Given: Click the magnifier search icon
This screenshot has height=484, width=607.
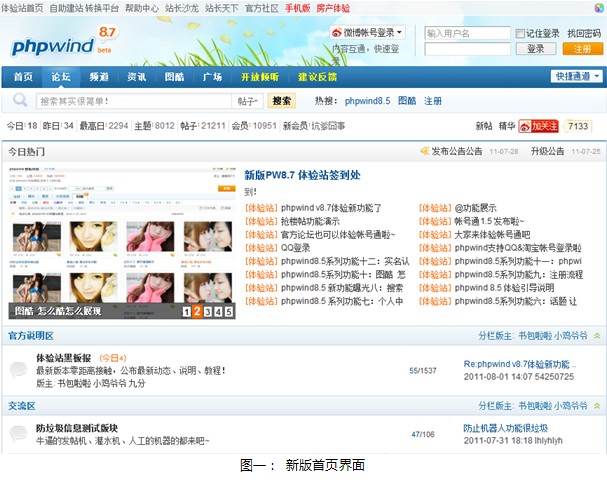Looking at the screenshot, I should (20, 100).
